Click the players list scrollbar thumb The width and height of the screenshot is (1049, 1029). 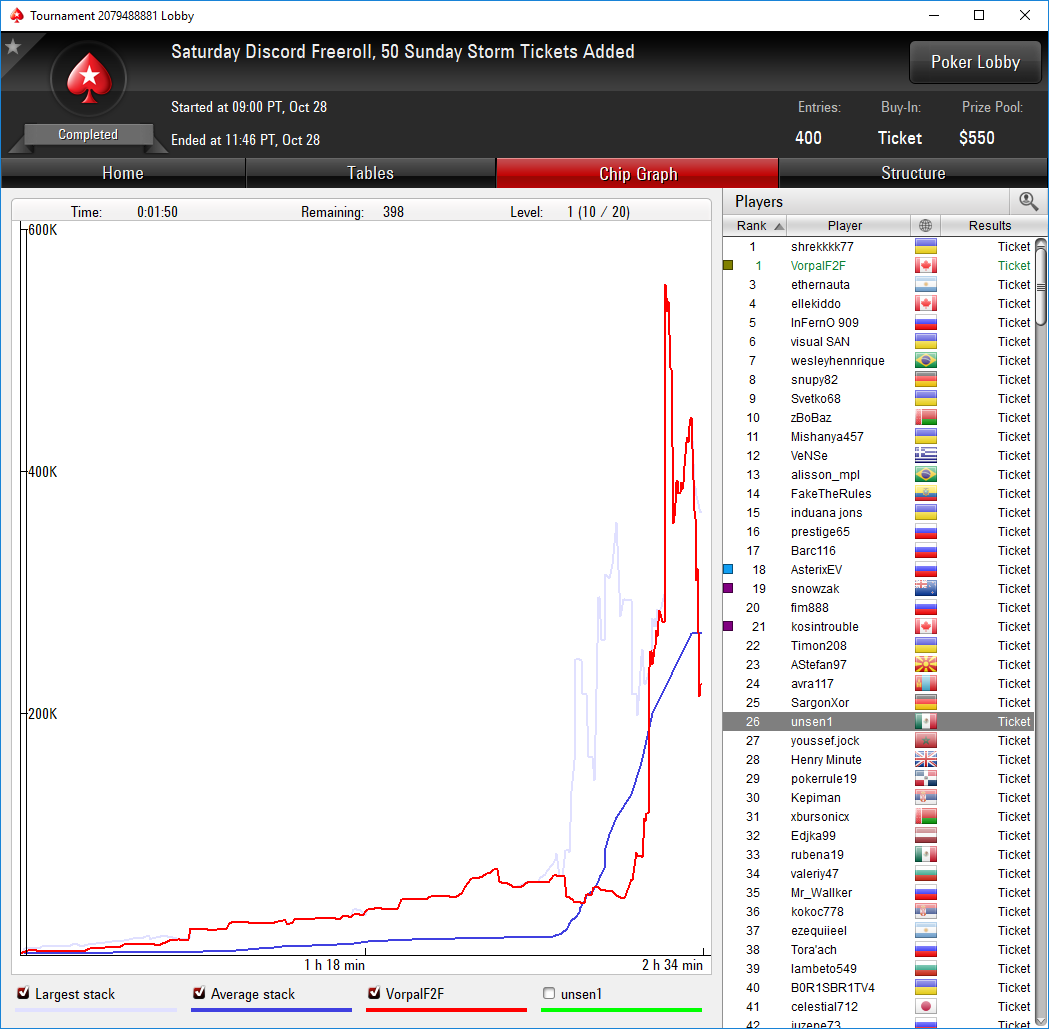pos(1040,286)
